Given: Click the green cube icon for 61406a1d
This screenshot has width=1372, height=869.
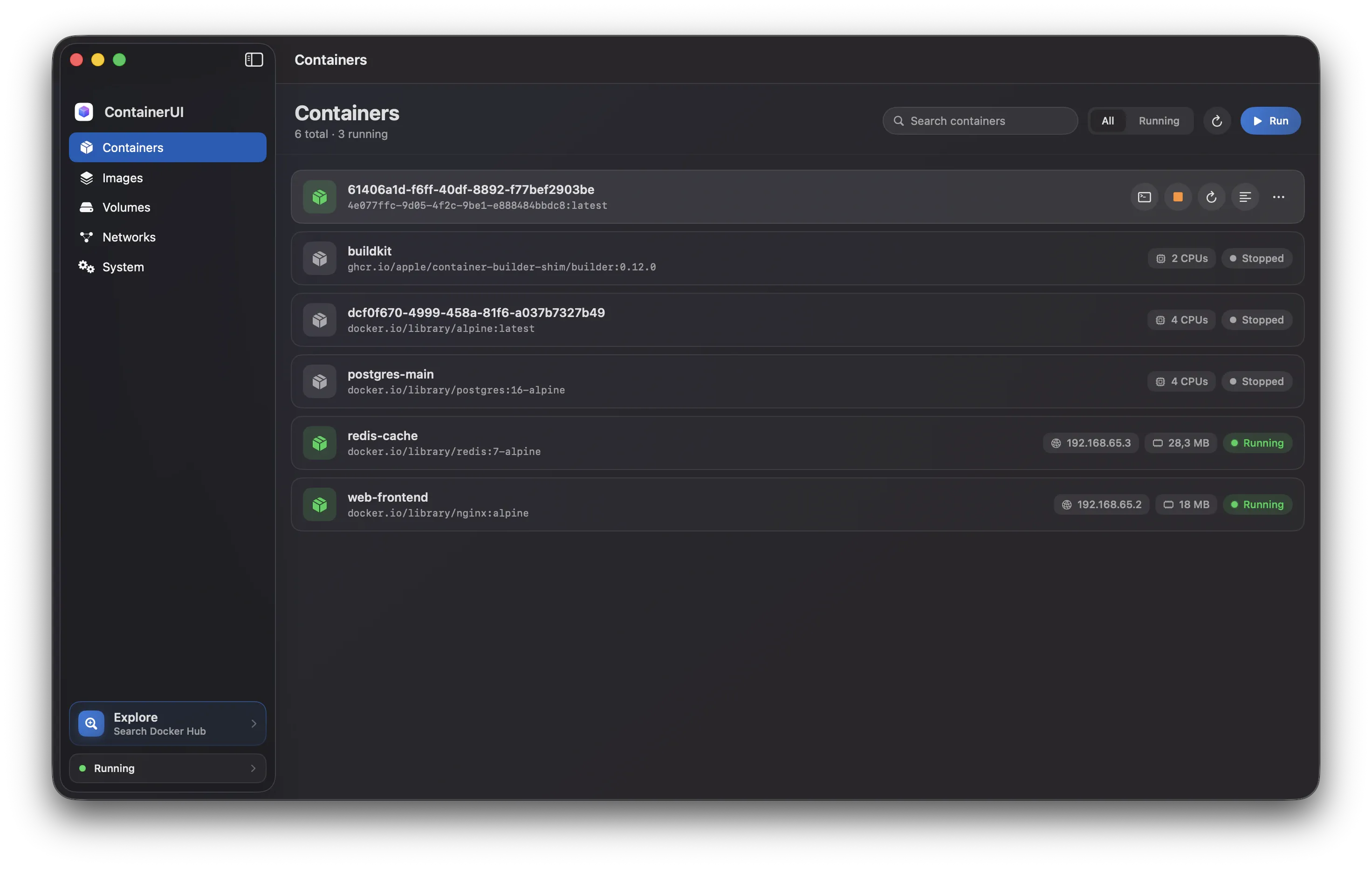Looking at the screenshot, I should pos(320,197).
